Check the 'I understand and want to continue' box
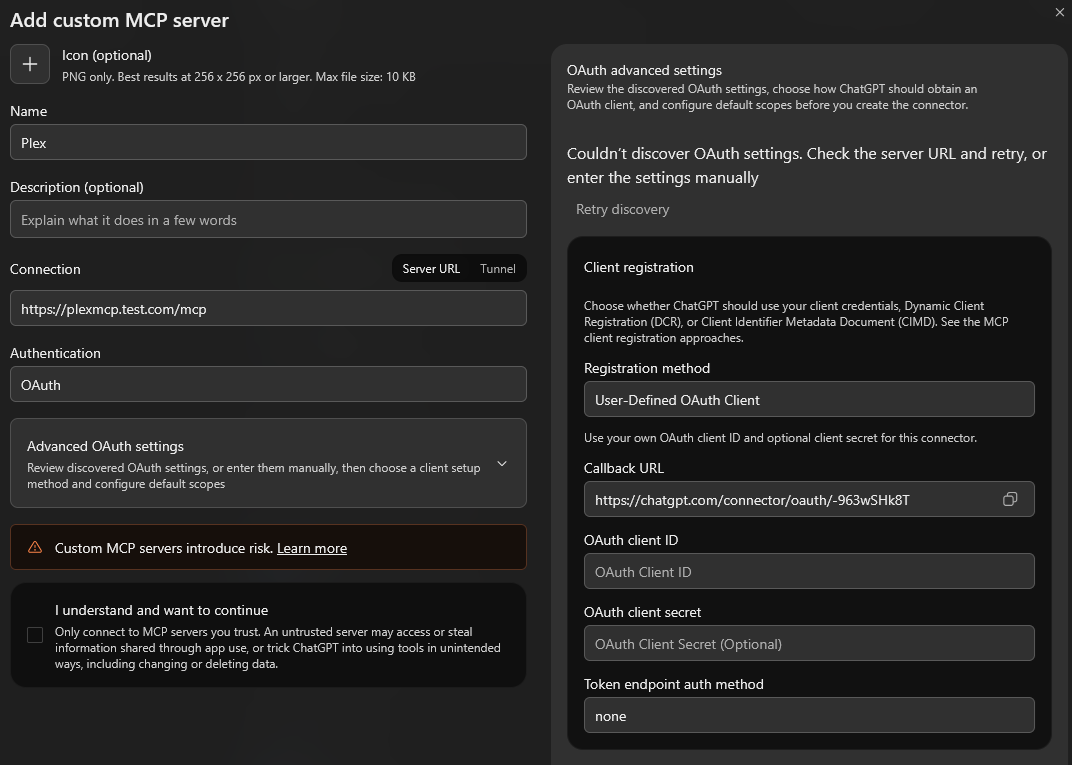The height and width of the screenshot is (765, 1072). 35,635
